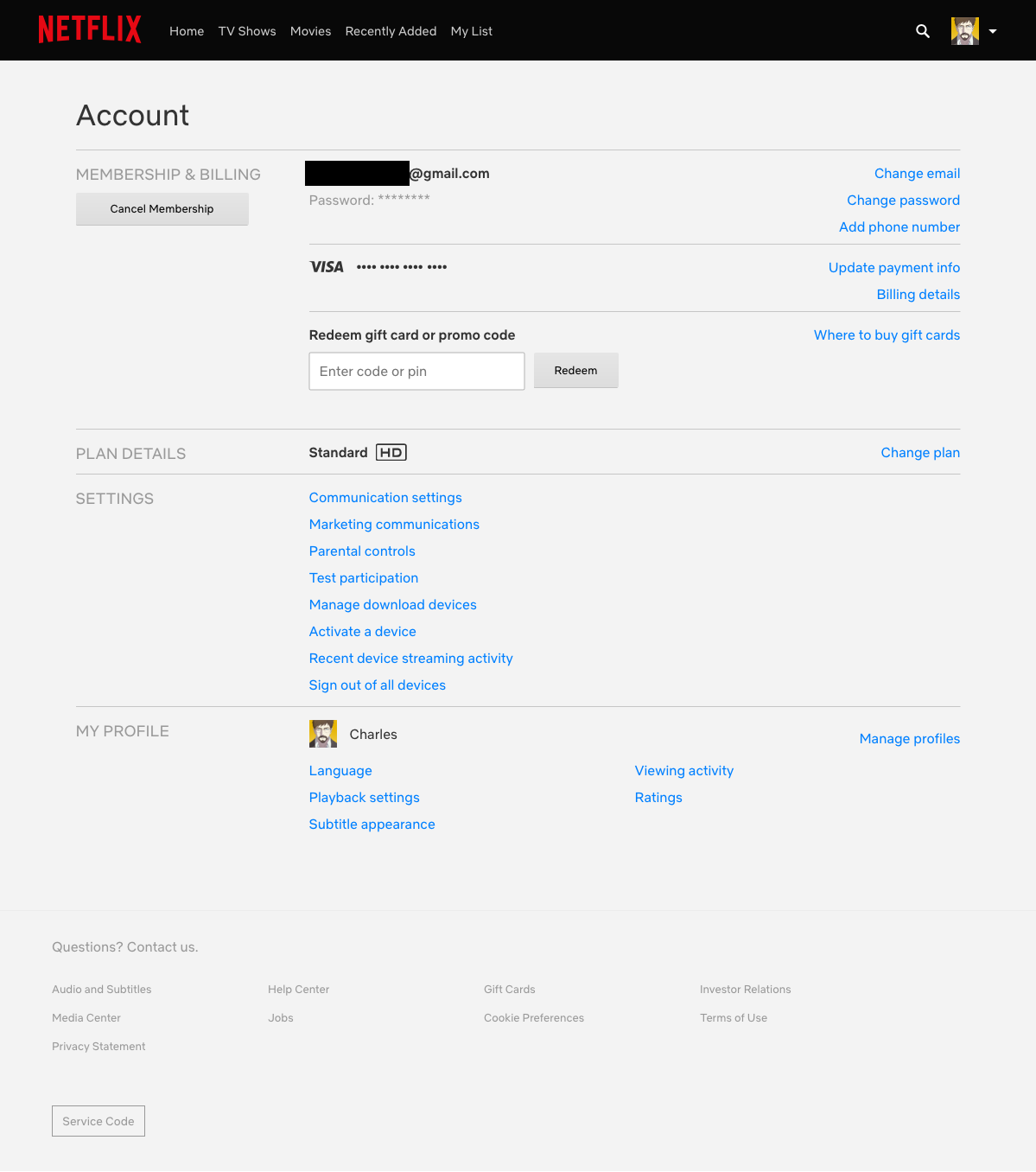Click the Netflix logo
Viewport: 1036px width, 1172px height.
click(90, 29)
